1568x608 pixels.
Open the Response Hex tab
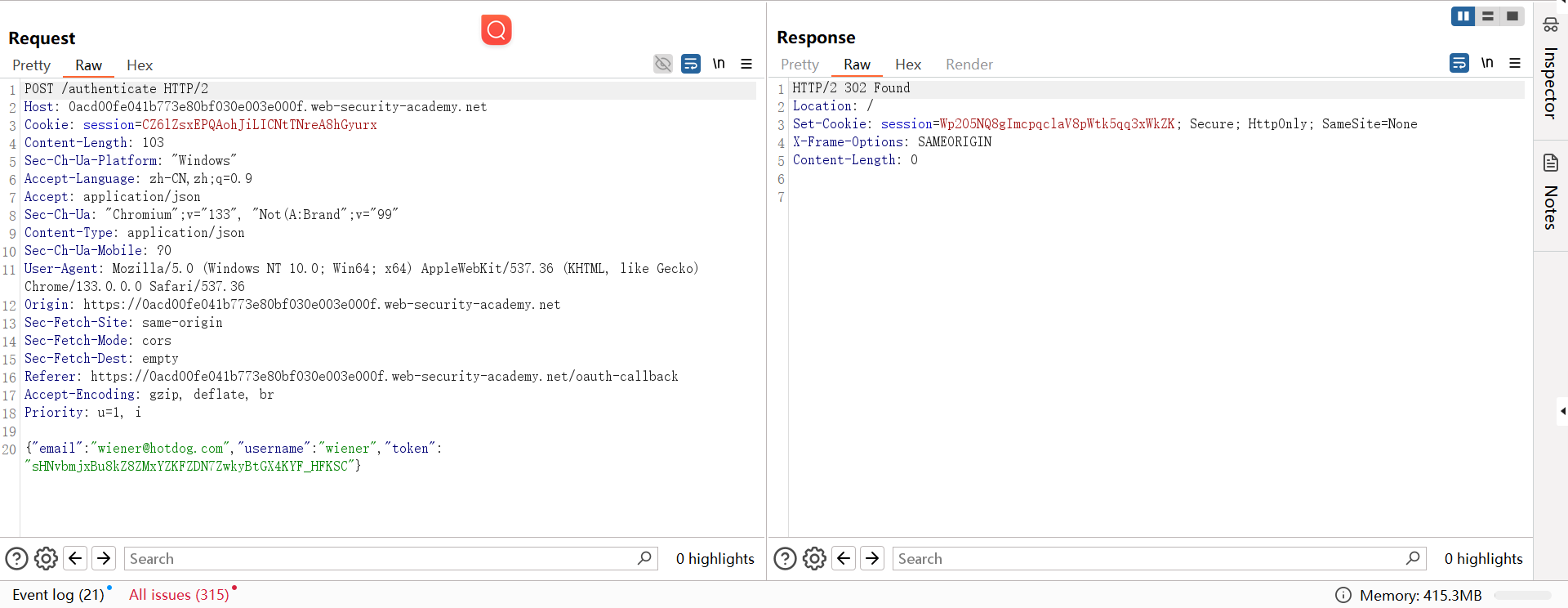pos(907,65)
